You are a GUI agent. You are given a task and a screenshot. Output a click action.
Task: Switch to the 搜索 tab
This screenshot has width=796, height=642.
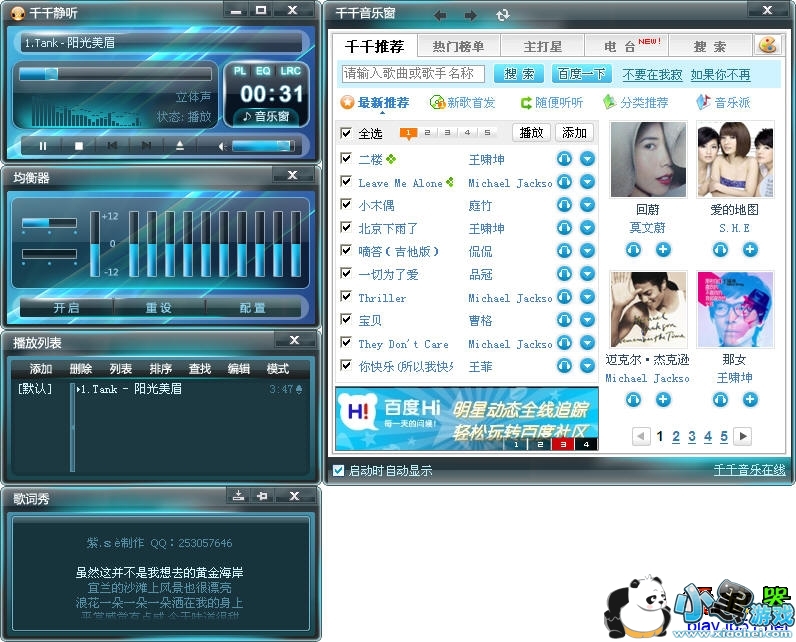click(710, 47)
